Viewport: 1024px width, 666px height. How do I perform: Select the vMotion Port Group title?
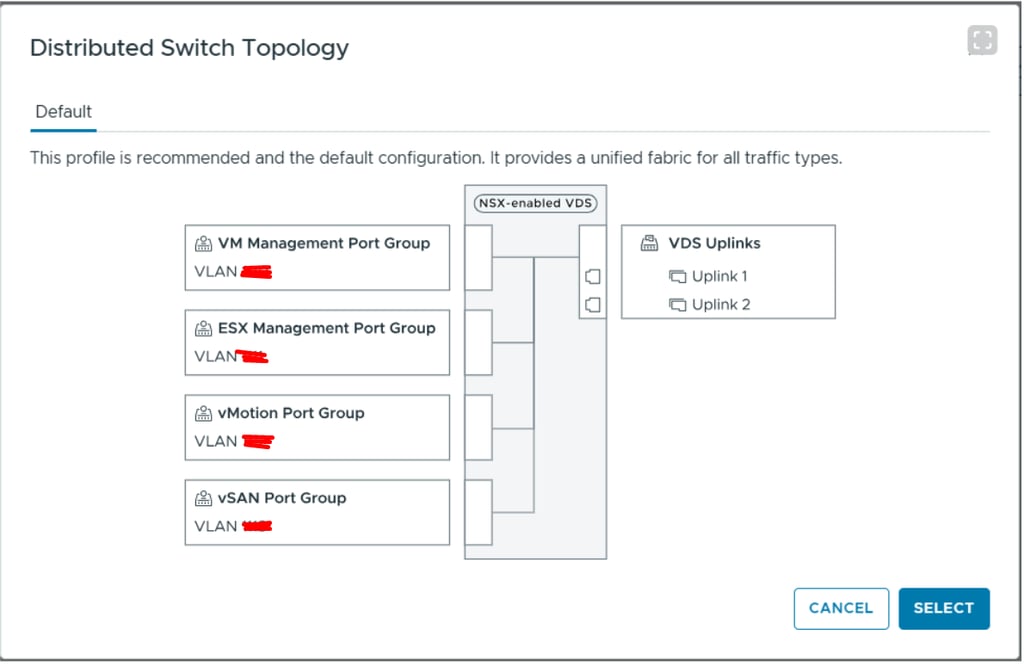[x=291, y=413]
